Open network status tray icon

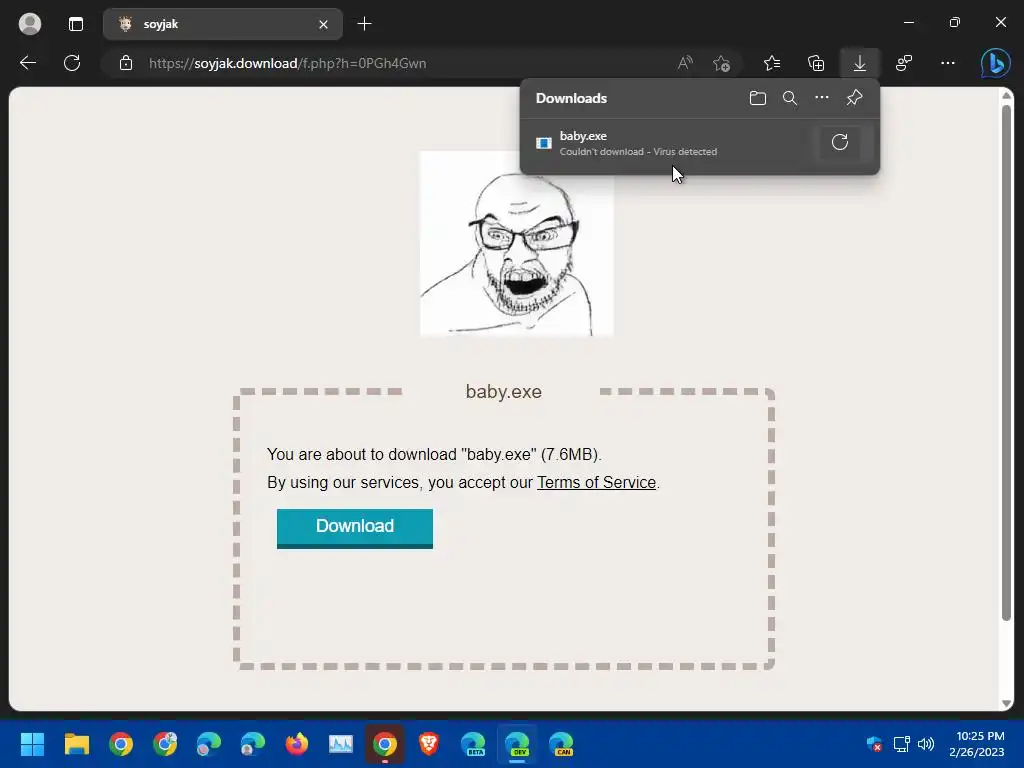tap(901, 744)
